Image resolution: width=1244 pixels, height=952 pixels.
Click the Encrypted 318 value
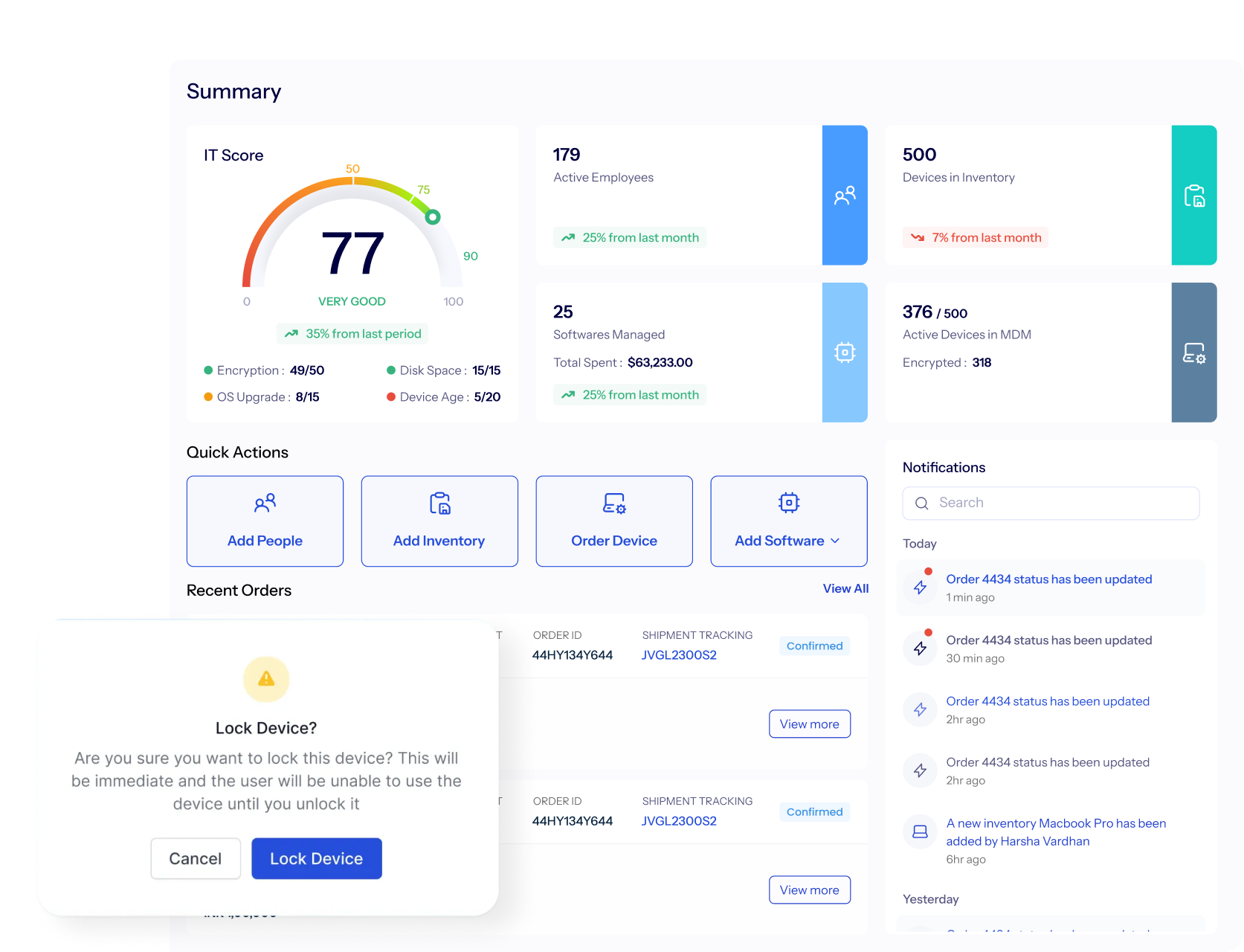982,363
